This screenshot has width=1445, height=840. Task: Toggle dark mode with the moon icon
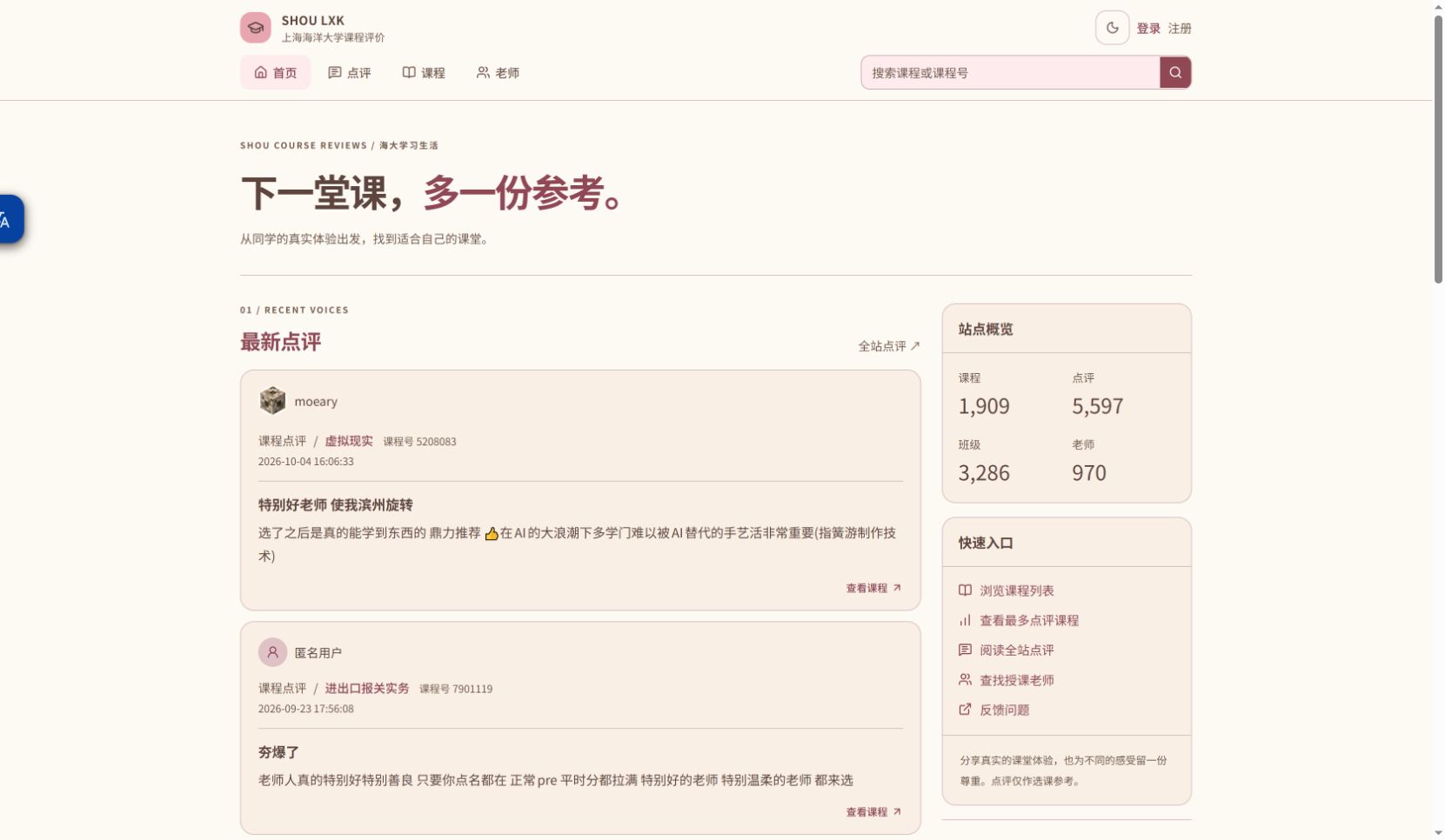pos(1112,28)
